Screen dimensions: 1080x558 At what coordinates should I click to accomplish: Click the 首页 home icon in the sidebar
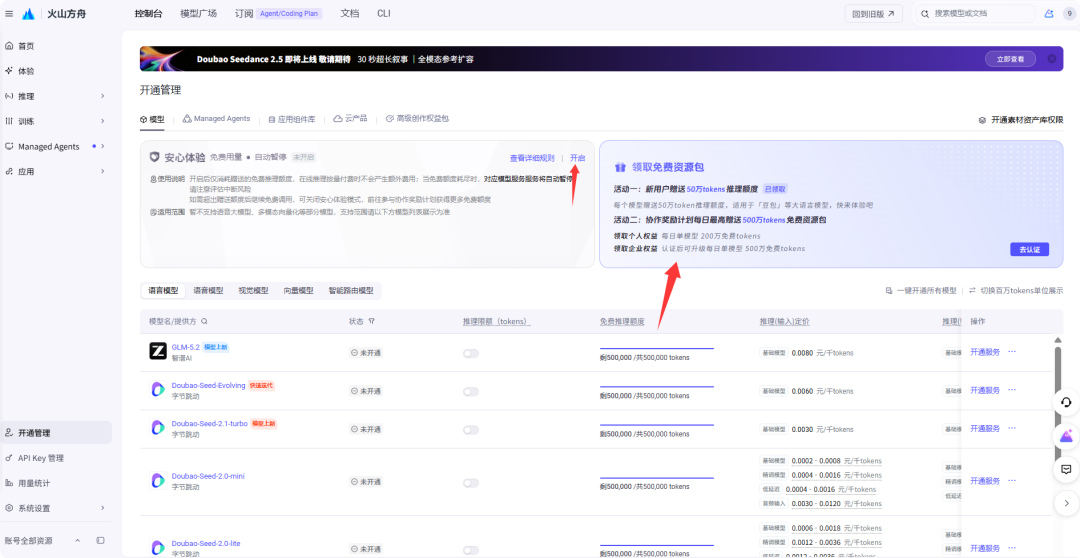point(9,46)
